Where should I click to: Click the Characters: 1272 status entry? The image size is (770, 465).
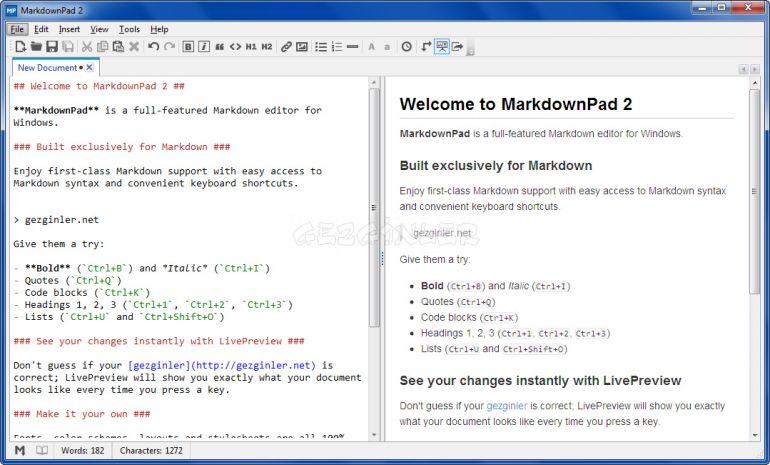click(x=151, y=450)
